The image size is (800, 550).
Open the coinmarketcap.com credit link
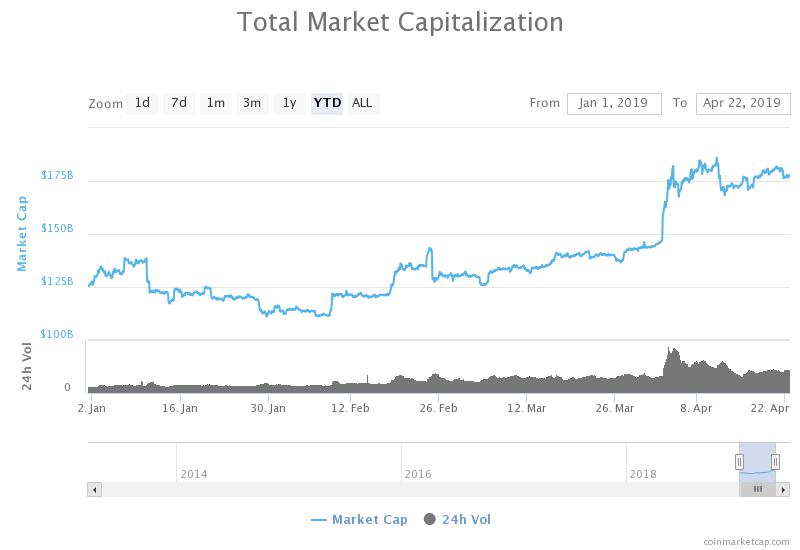tap(746, 541)
